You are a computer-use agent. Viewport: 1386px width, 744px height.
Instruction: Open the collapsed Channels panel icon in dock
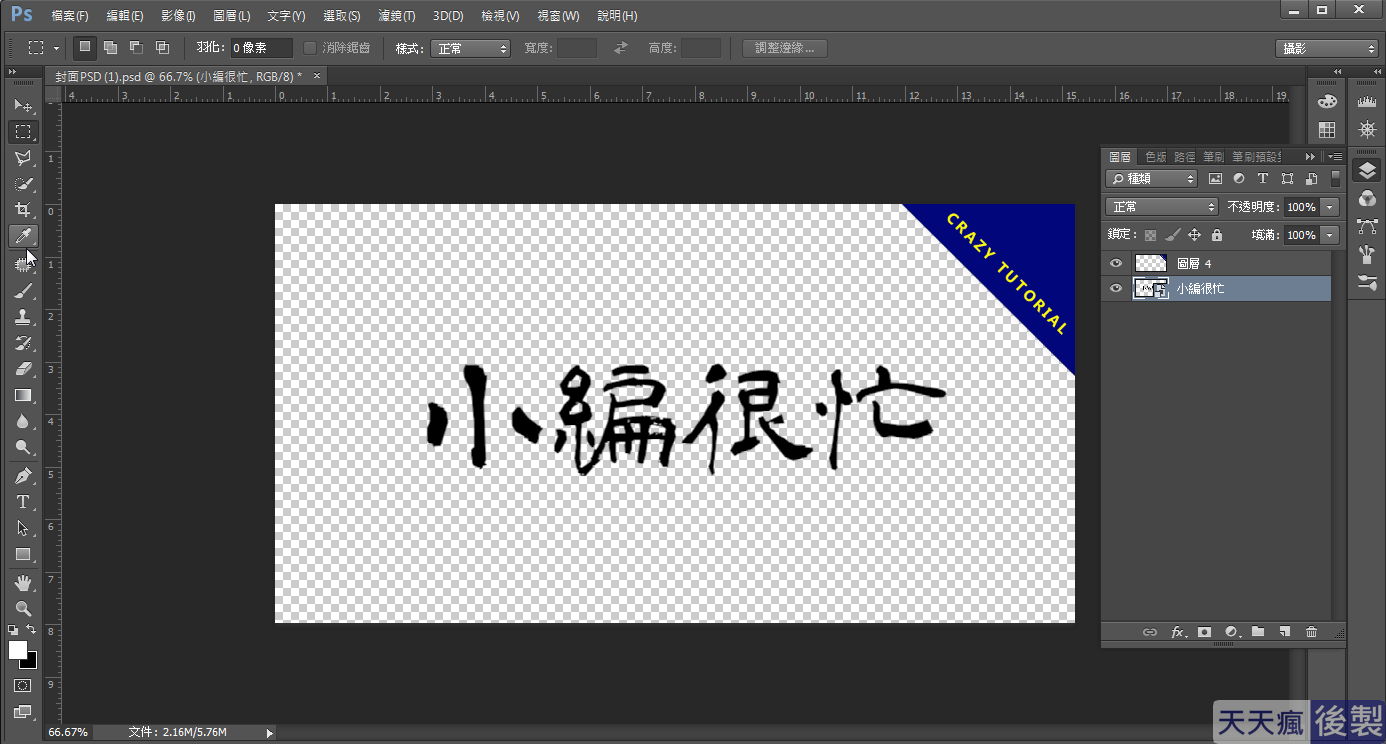(x=1367, y=199)
